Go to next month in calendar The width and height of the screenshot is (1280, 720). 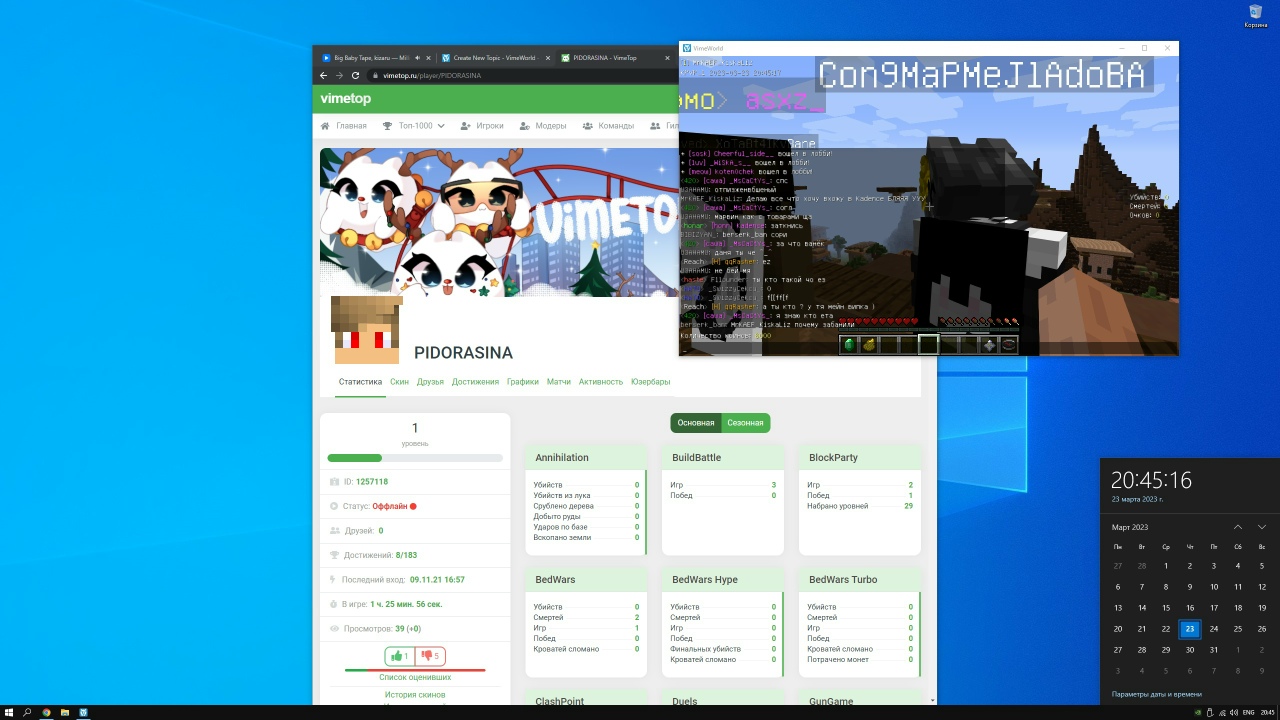(x=1262, y=527)
